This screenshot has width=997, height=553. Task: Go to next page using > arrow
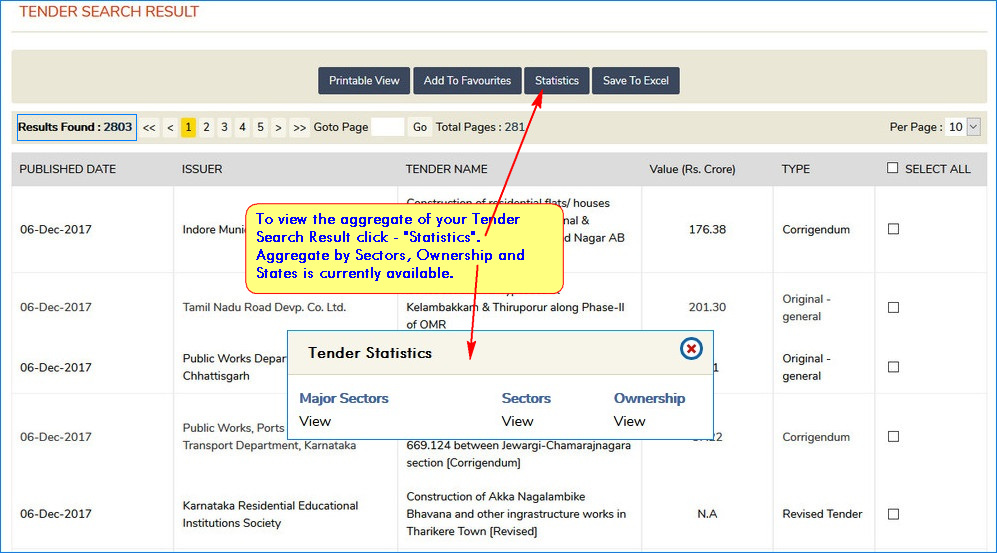(x=278, y=127)
